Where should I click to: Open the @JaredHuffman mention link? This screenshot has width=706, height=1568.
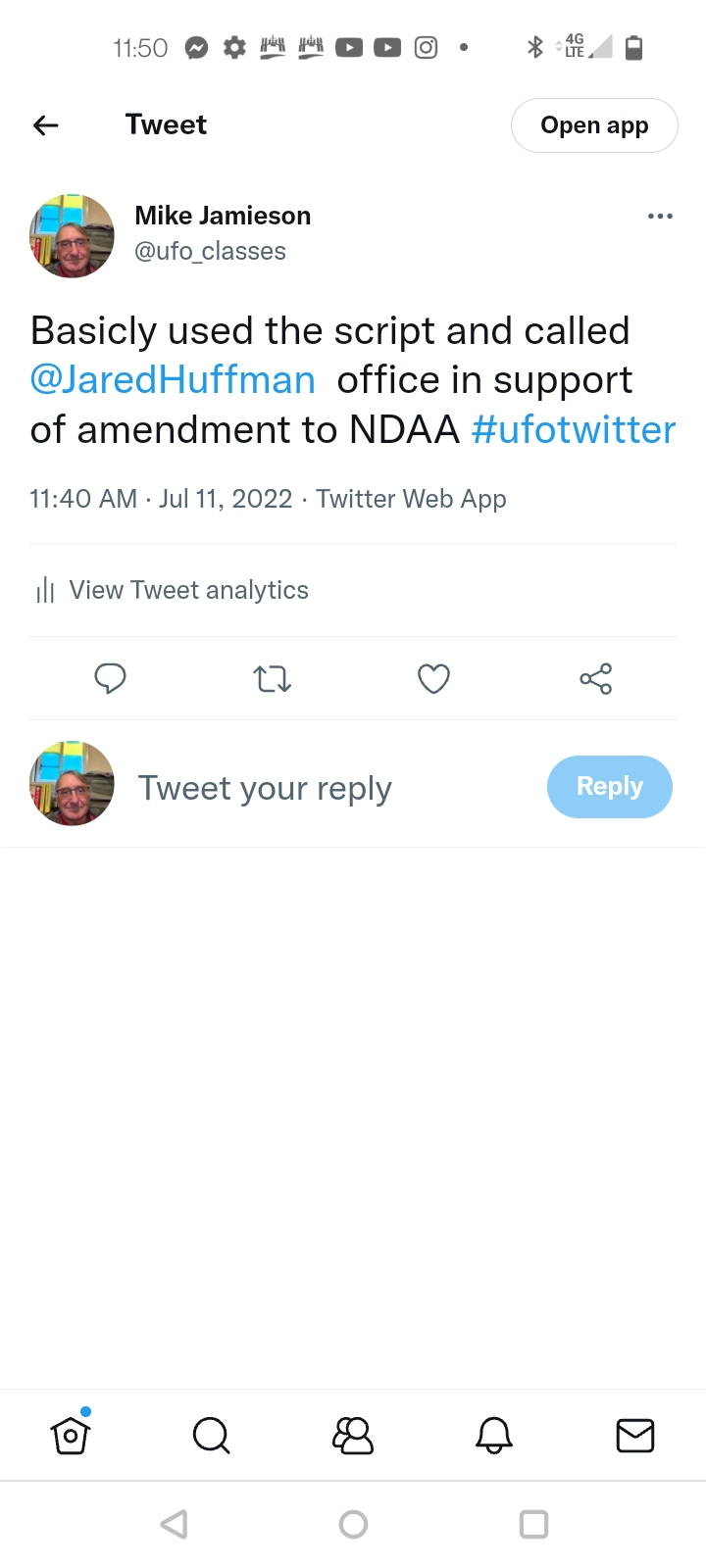174,380
